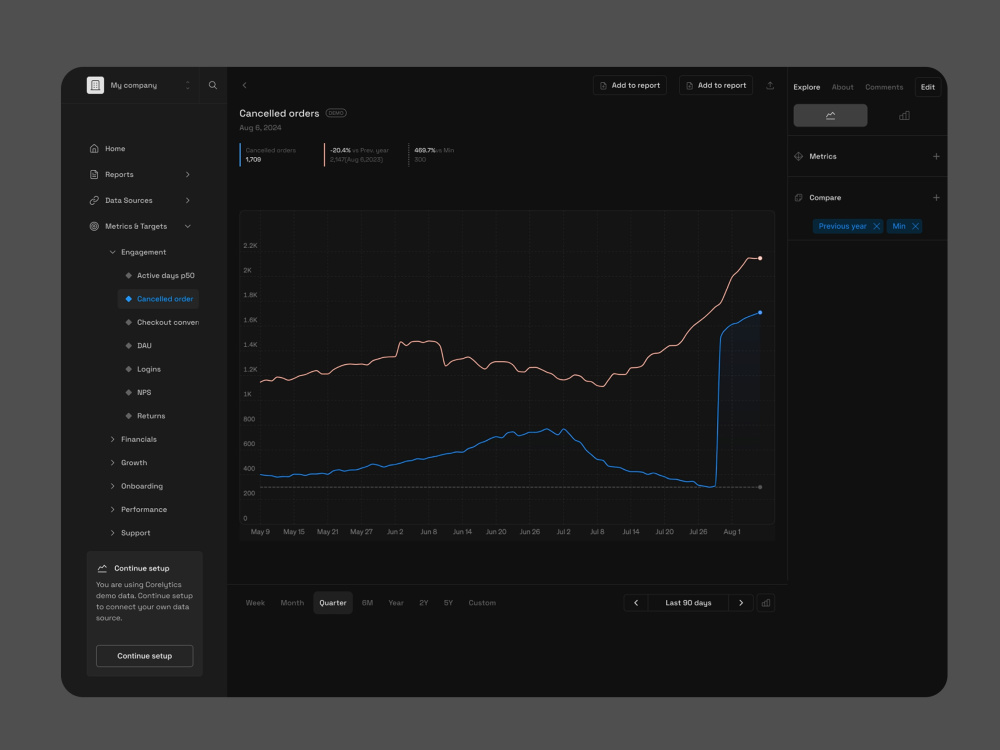1000x750 pixels.
Task: Go back using the left chevron
Action: pos(244,85)
